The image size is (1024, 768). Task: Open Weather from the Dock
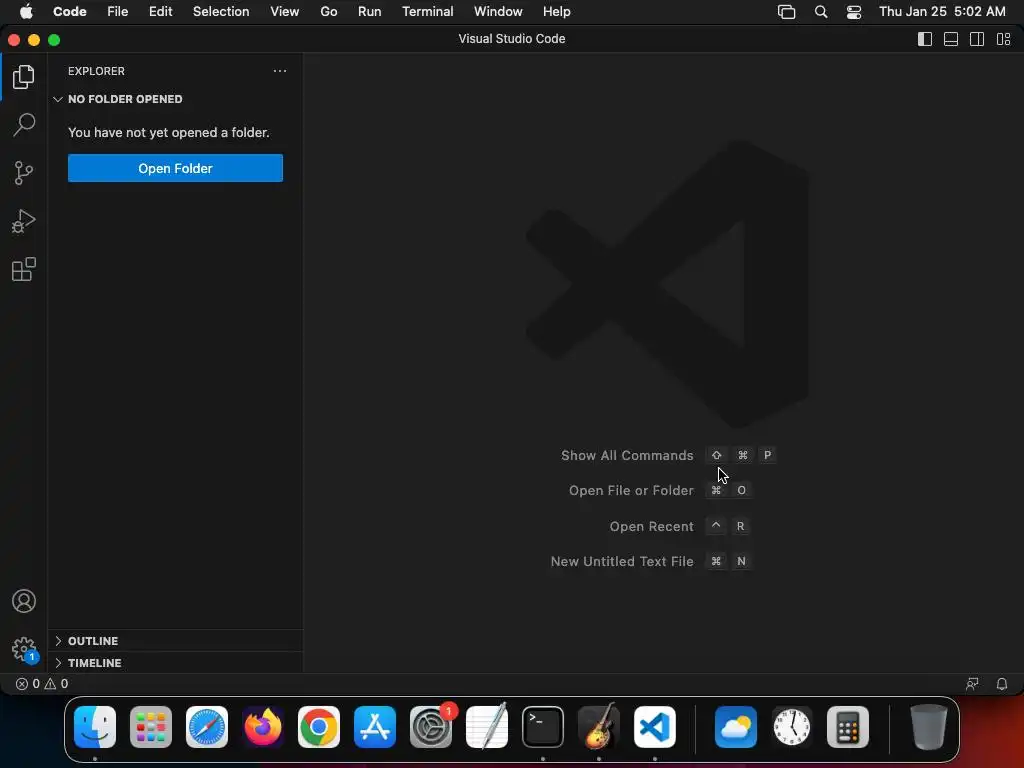click(x=736, y=727)
